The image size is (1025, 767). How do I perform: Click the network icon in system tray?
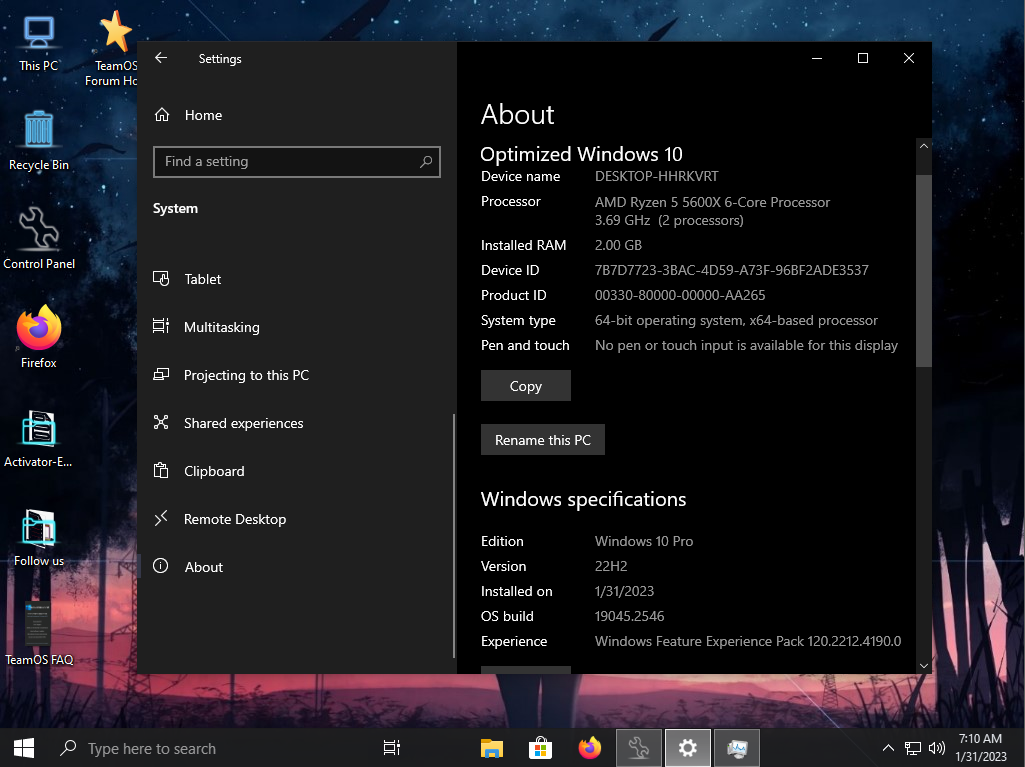click(913, 748)
